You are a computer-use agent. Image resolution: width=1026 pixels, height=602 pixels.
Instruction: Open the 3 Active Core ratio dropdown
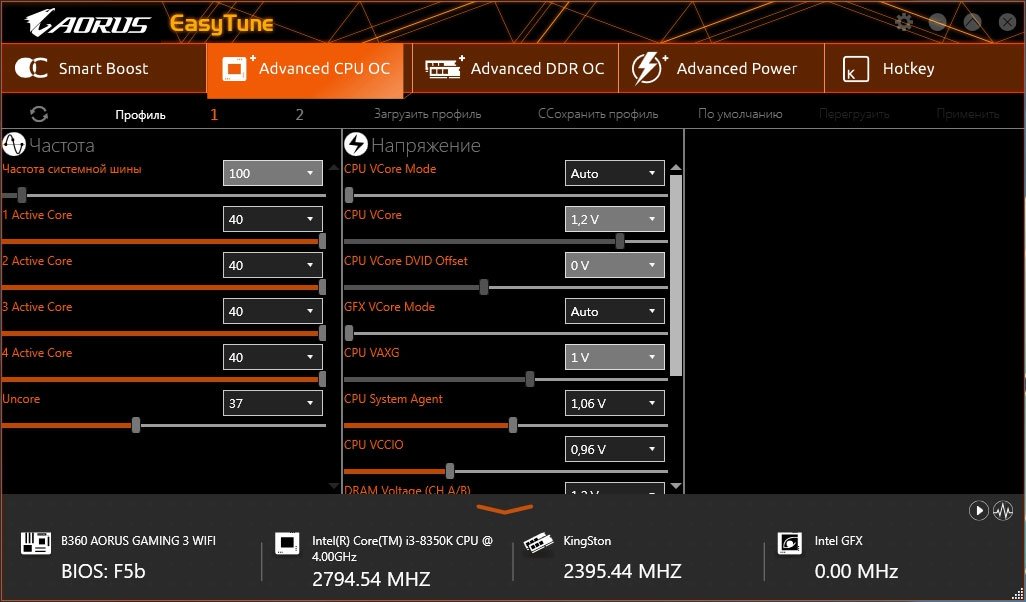273,311
